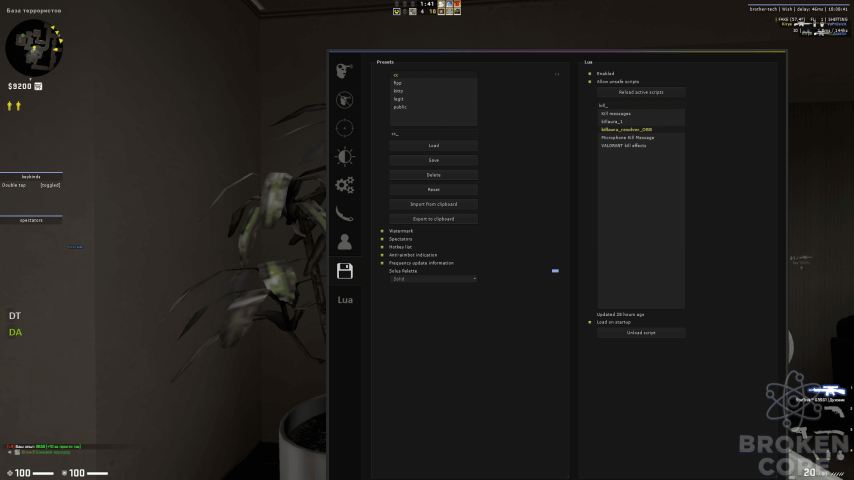
Task: Select the 'killaura_1' script
Action: click(x=641, y=121)
